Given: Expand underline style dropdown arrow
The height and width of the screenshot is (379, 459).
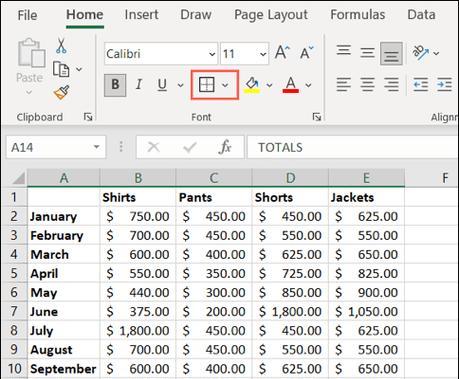Looking at the screenshot, I should click(x=180, y=85).
